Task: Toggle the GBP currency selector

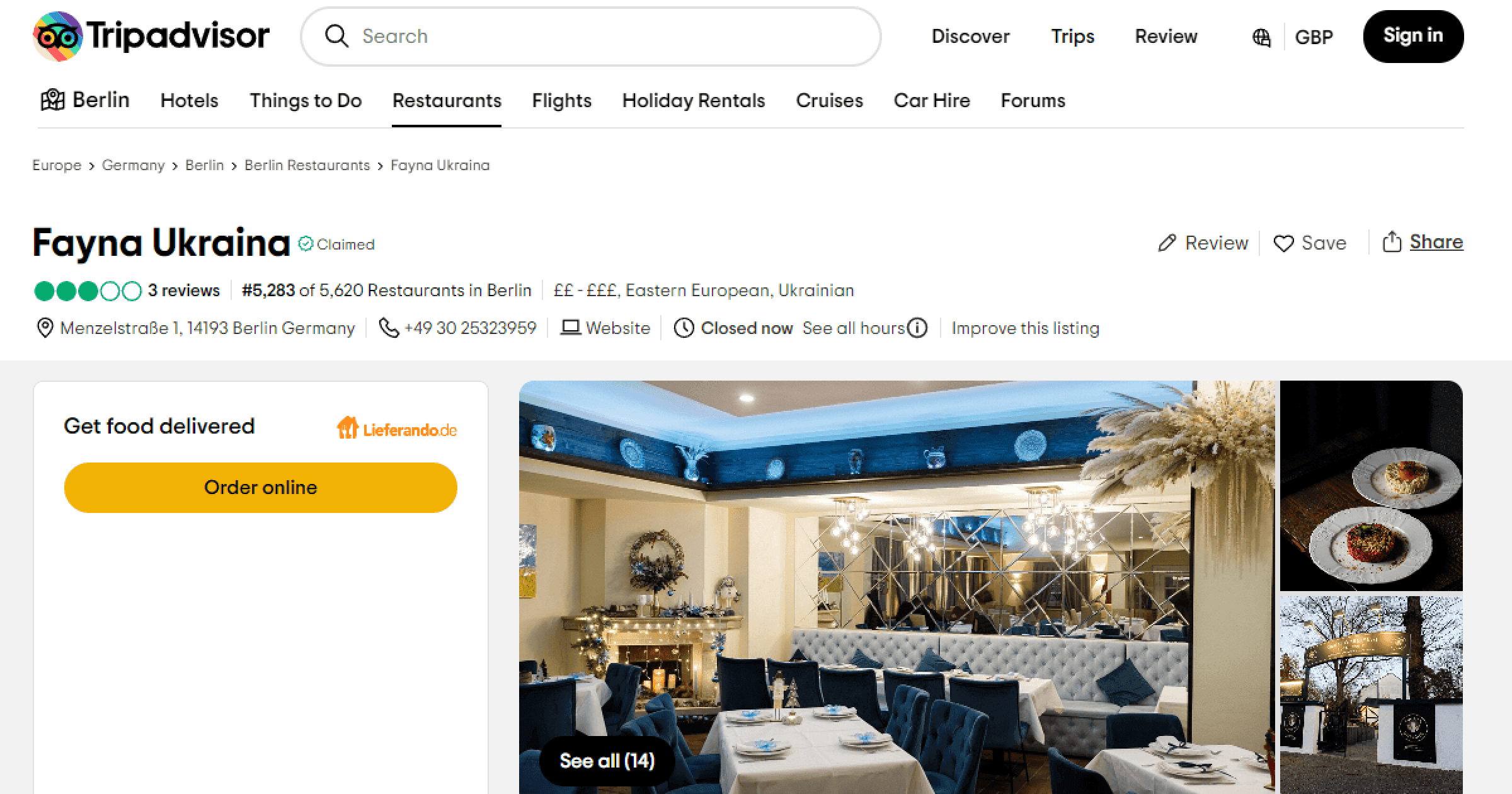Action: (1315, 36)
